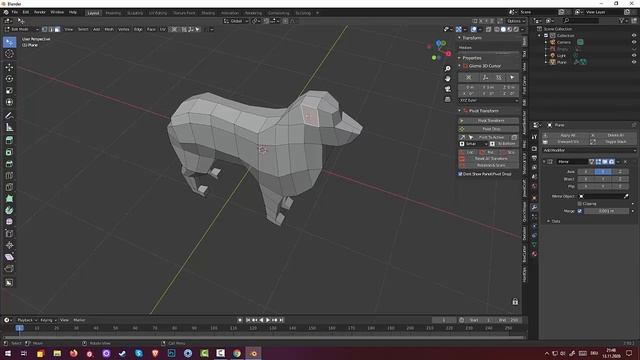Toggle camera view with the camera icon
The width and height of the screenshot is (640, 360).
(448, 89)
